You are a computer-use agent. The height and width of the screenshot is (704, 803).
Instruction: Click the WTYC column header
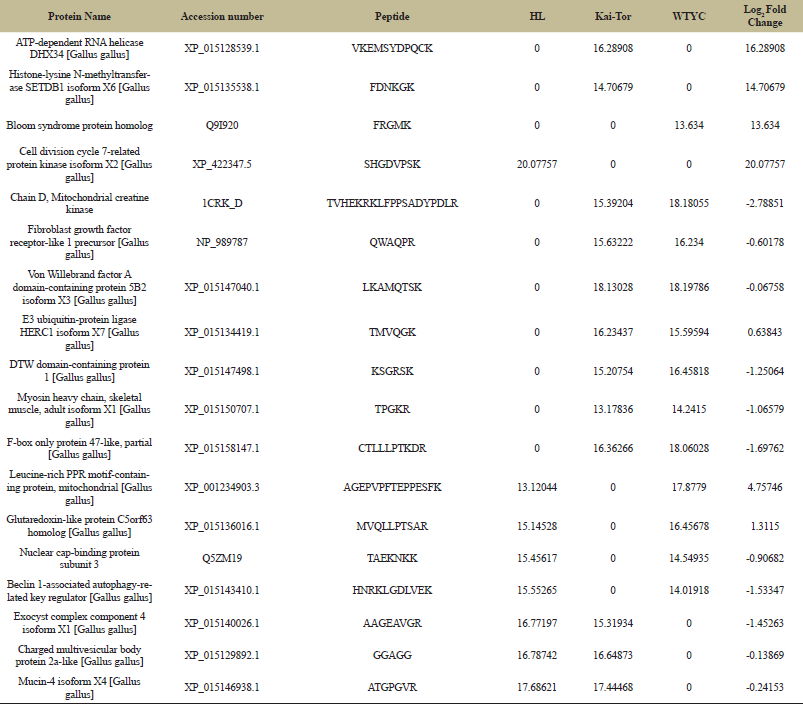pos(689,17)
